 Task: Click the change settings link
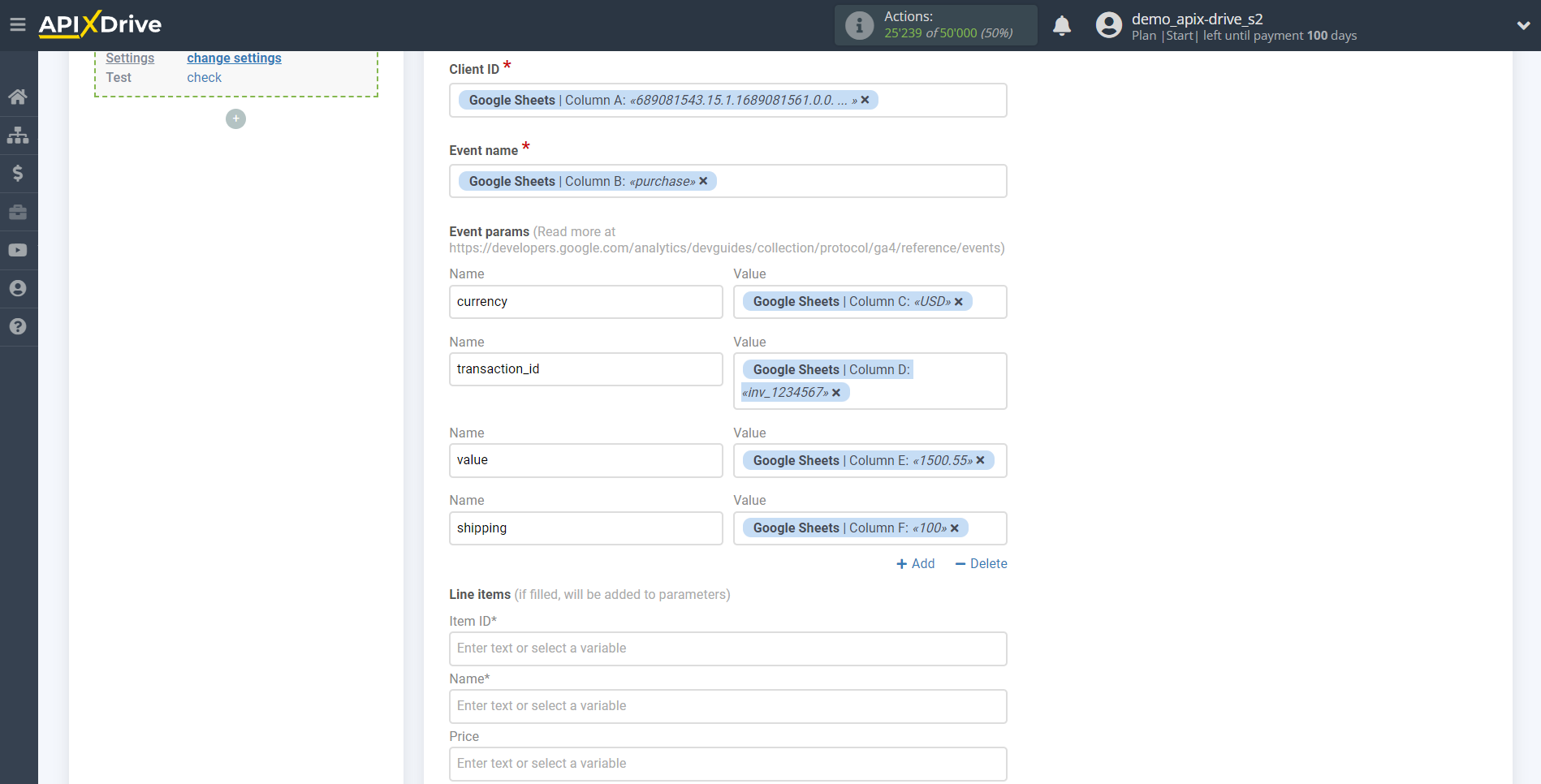234,58
